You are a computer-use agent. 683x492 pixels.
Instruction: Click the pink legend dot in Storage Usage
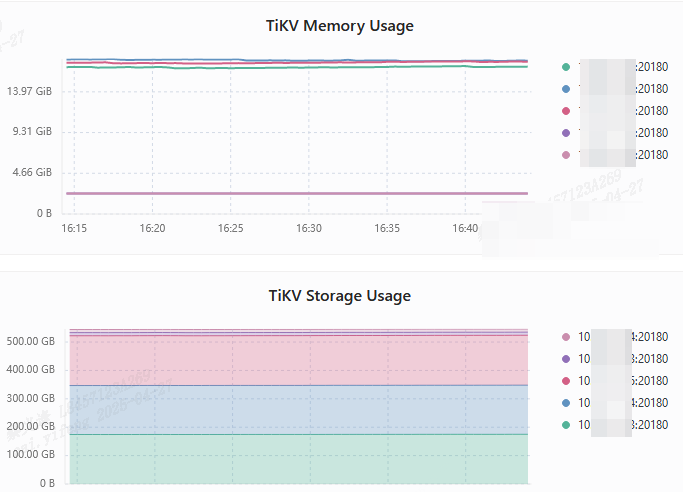click(x=566, y=337)
